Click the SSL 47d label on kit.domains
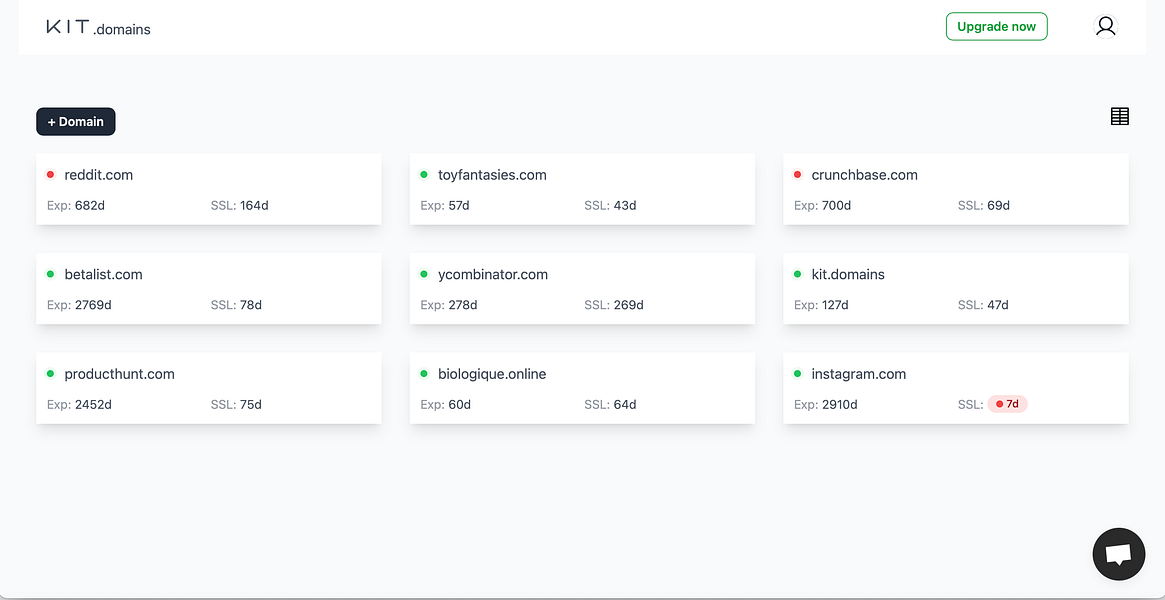 (983, 305)
